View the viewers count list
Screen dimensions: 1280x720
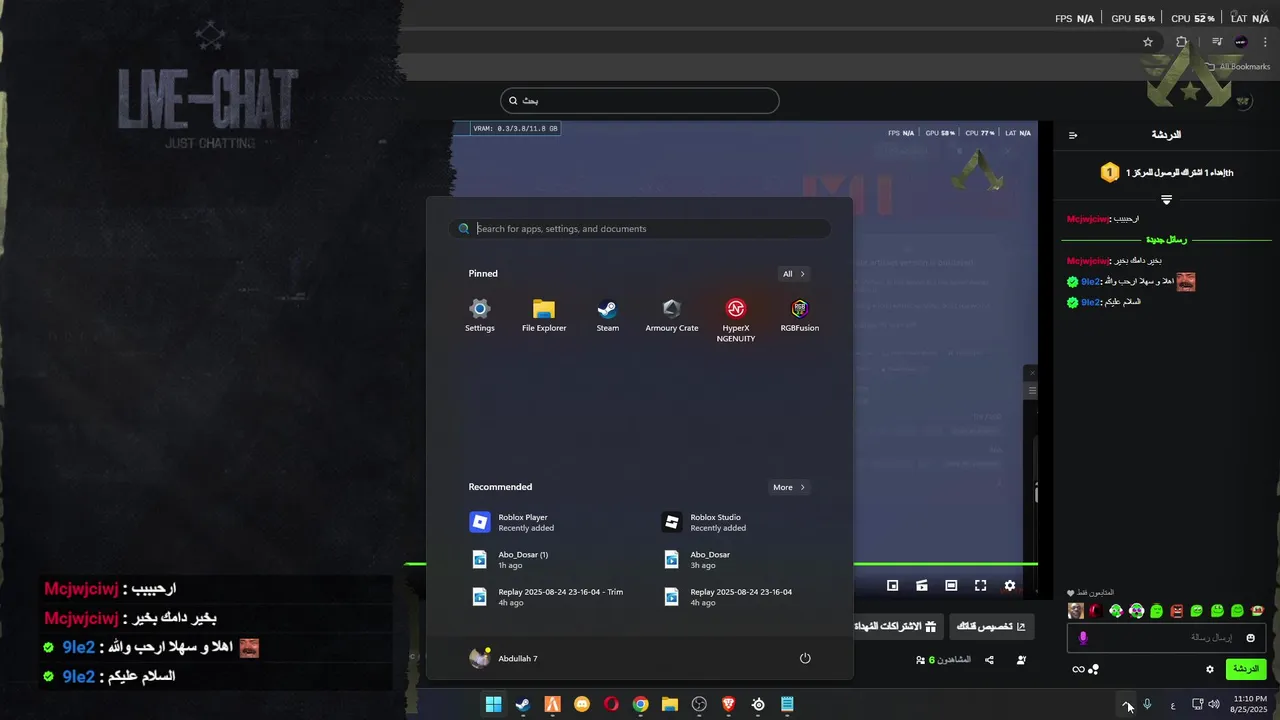(944, 660)
